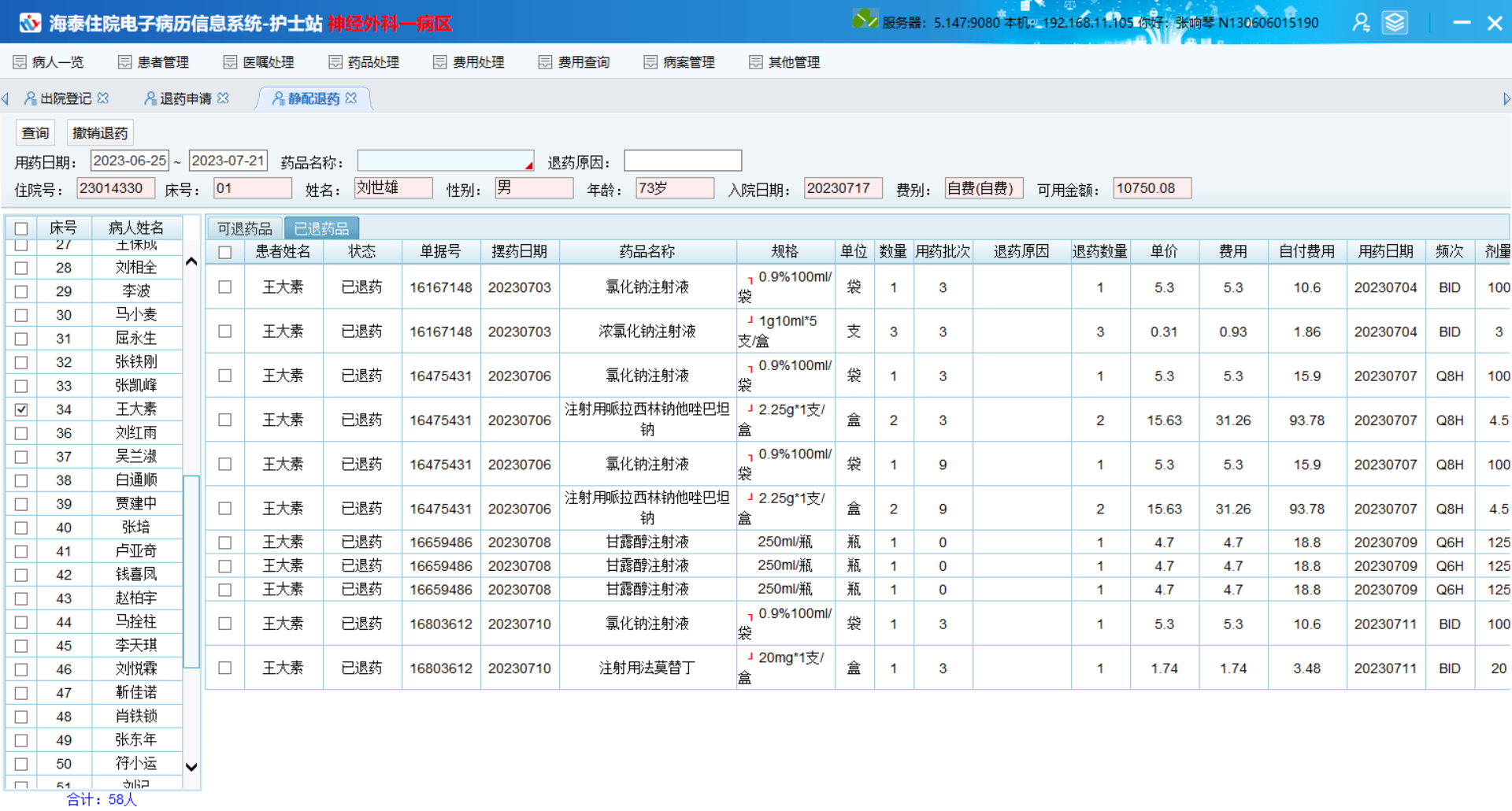Click the start date field 2023-06-25
1512x811 pixels.
(130, 161)
